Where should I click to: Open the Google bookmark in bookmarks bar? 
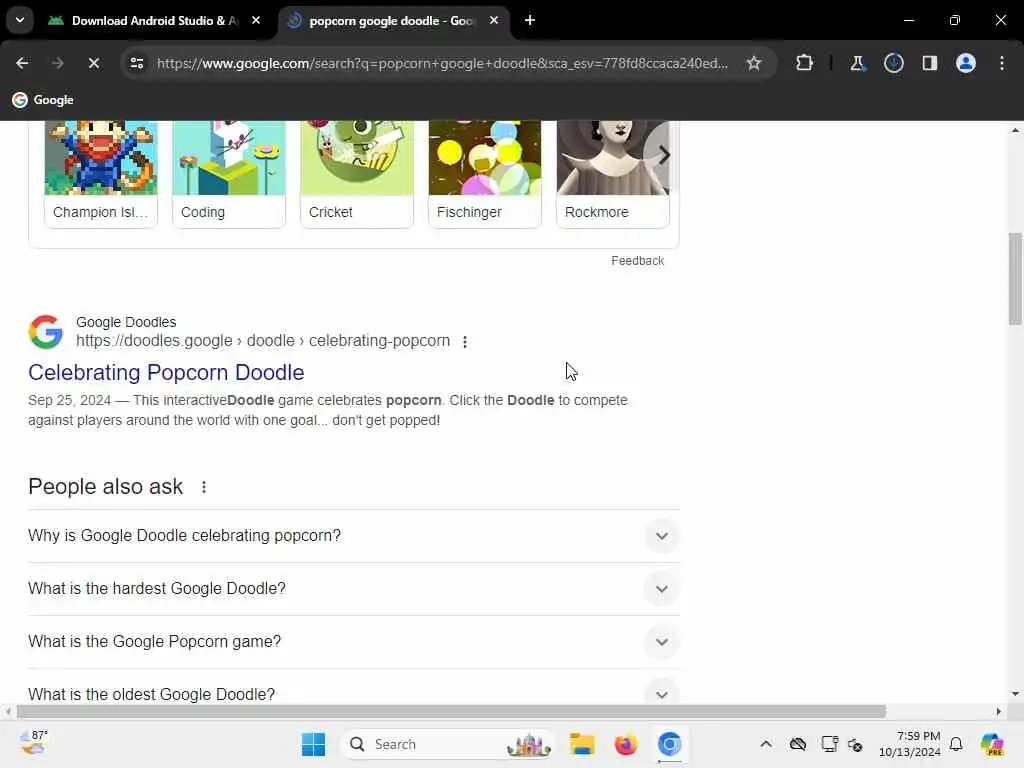[43, 100]
